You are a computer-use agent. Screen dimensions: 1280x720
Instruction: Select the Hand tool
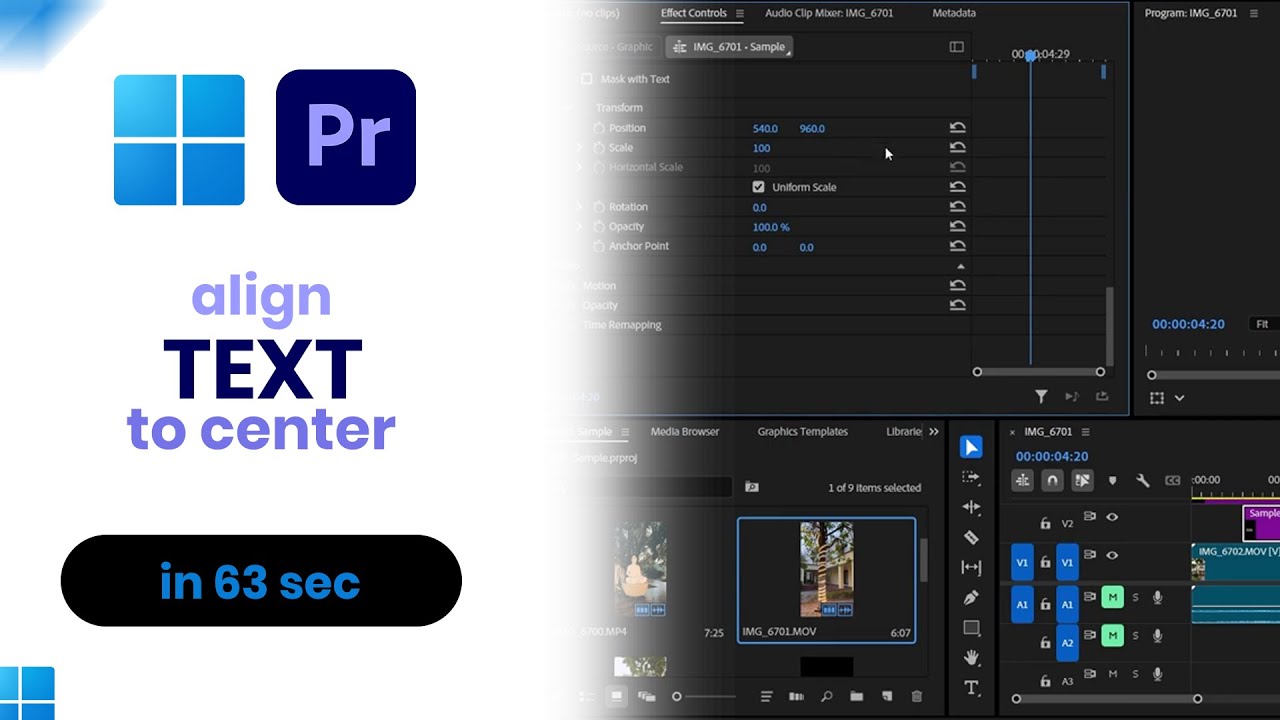click(x=971, y=657)
